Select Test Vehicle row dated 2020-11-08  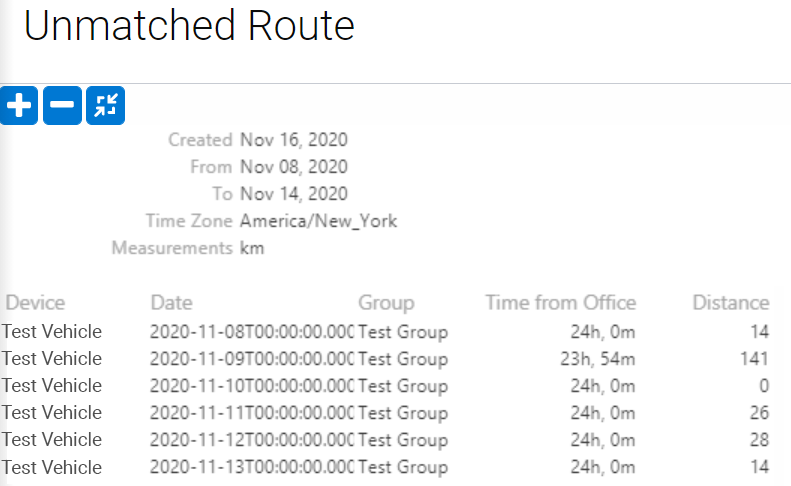pos(385,332)
